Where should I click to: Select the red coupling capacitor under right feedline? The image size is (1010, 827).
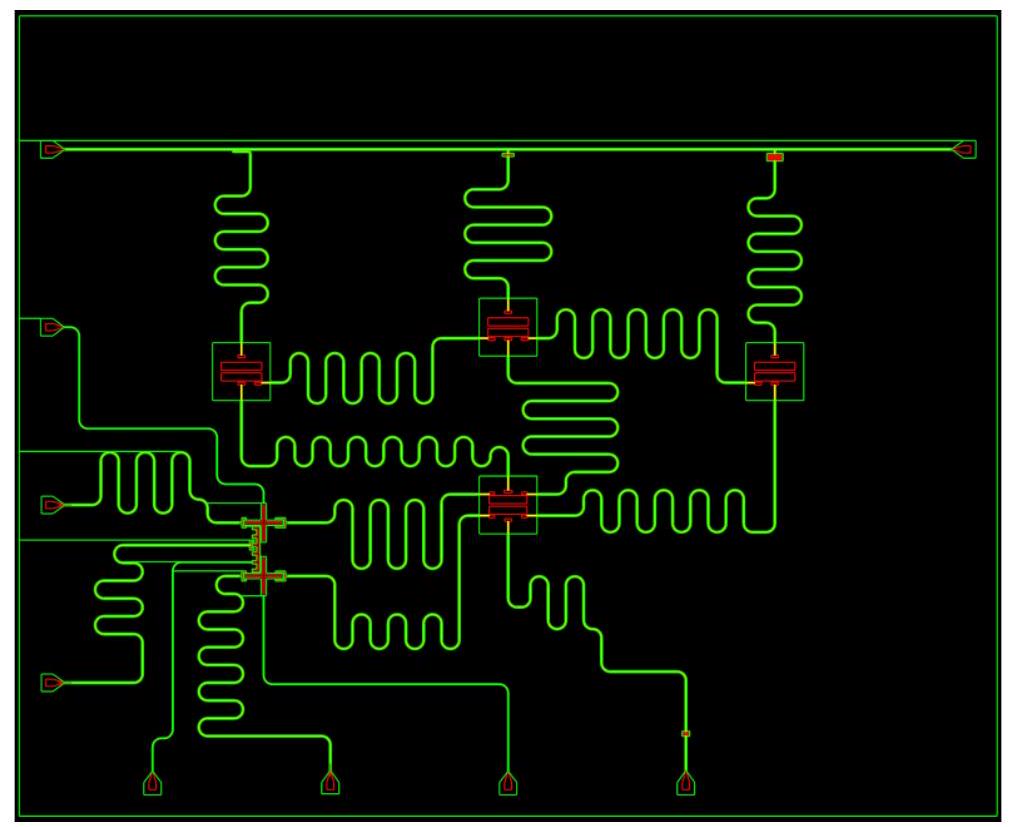(775, 157)
